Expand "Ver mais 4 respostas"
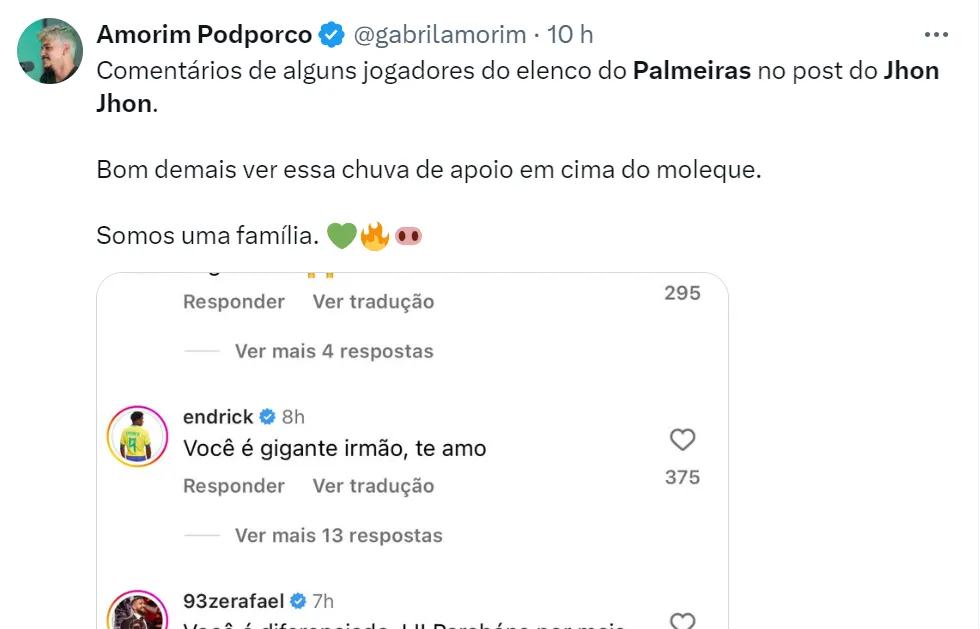 334,351
